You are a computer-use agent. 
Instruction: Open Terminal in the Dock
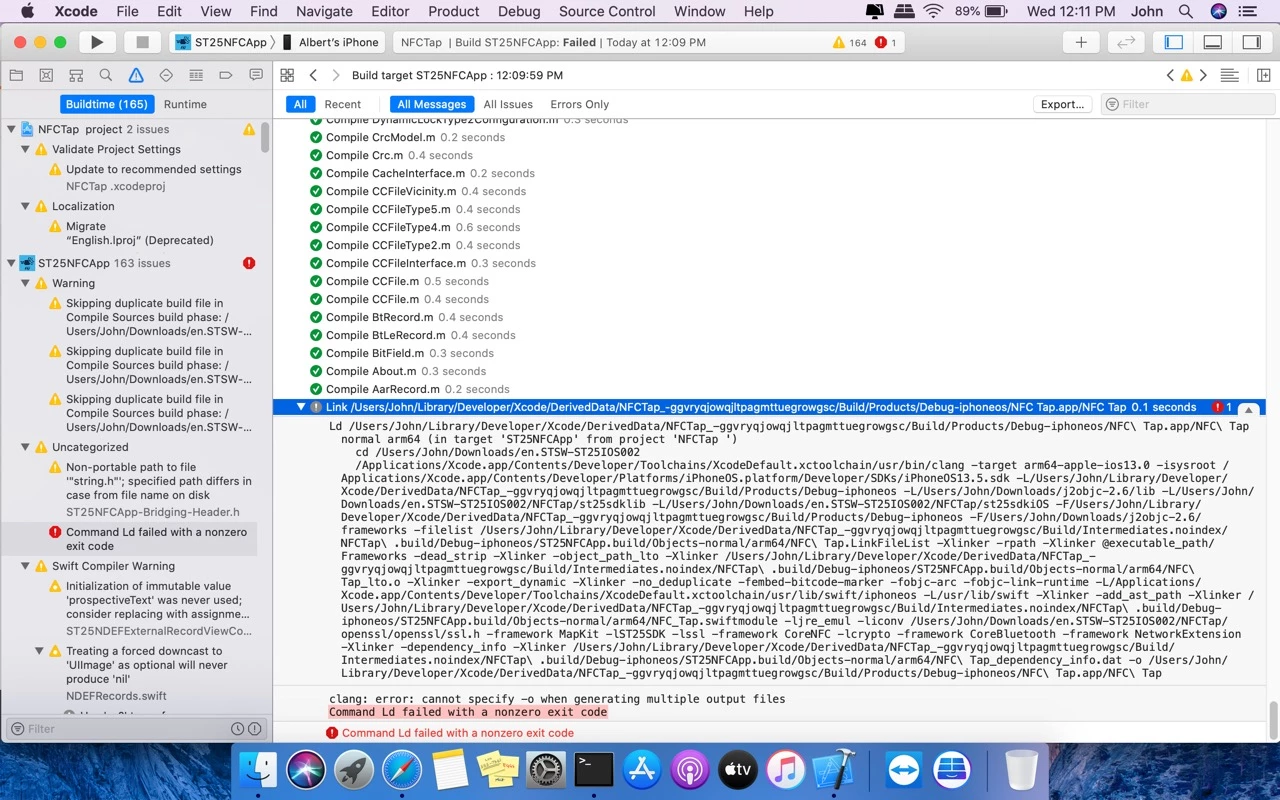pyautogui.click(x=592, y=770)
